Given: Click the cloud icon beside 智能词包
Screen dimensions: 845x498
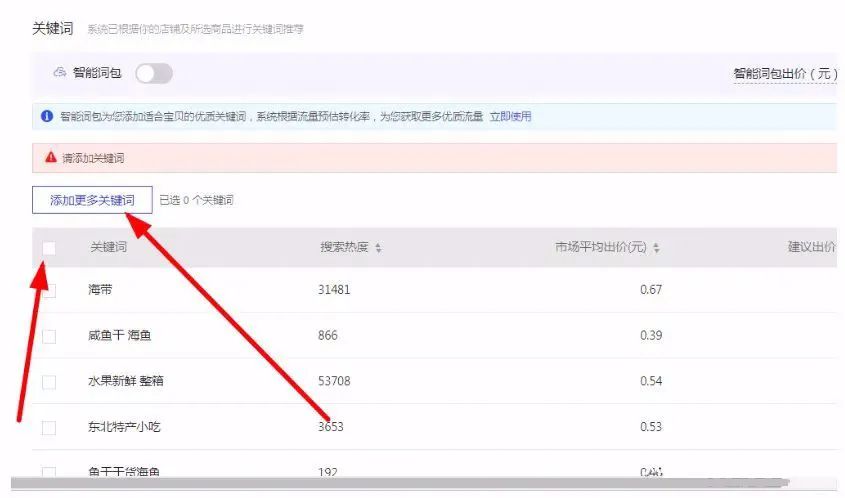Looking at the screenshot, I should (x=60, y=72).
